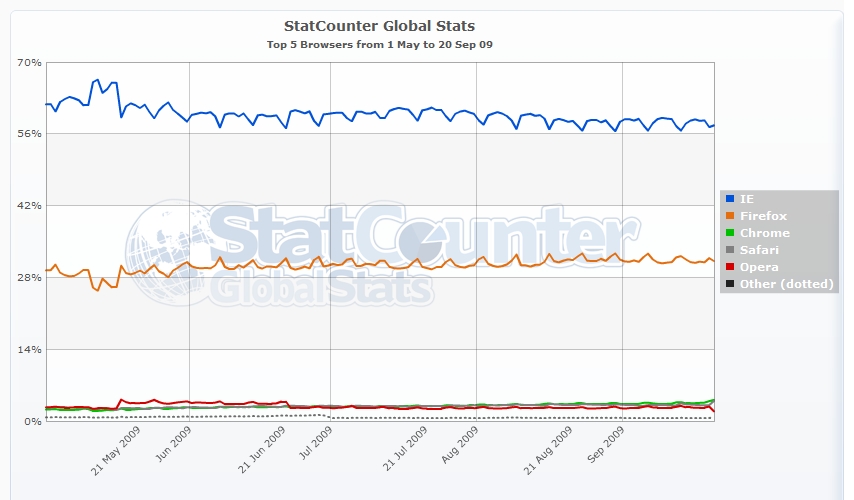Click the blue IE legend swatch
Viewport: 854px width, 500px height.
pos(729,199)
